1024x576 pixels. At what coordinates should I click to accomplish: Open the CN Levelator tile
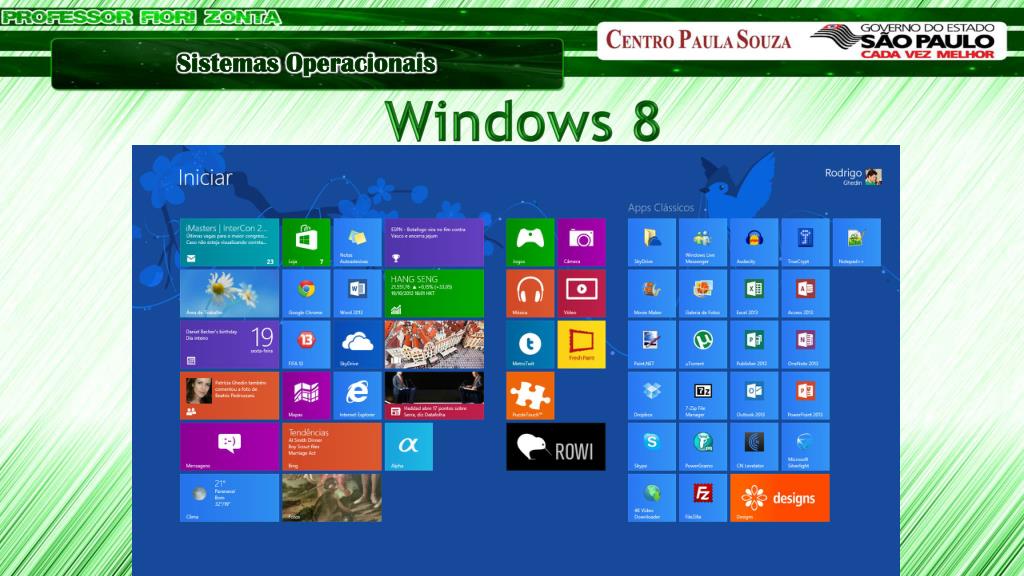[x=754, y=447]
